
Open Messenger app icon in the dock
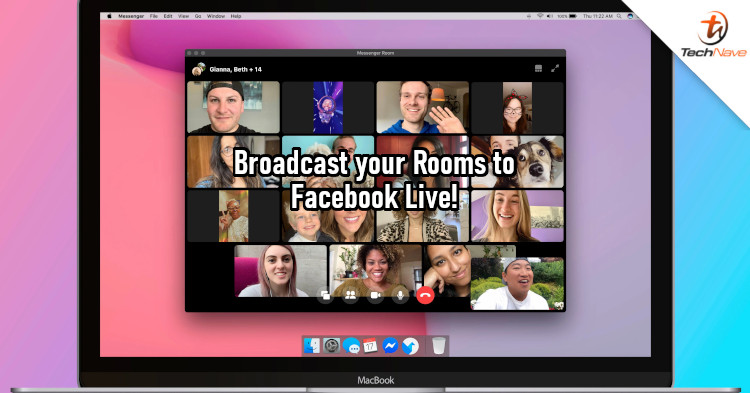390,345
